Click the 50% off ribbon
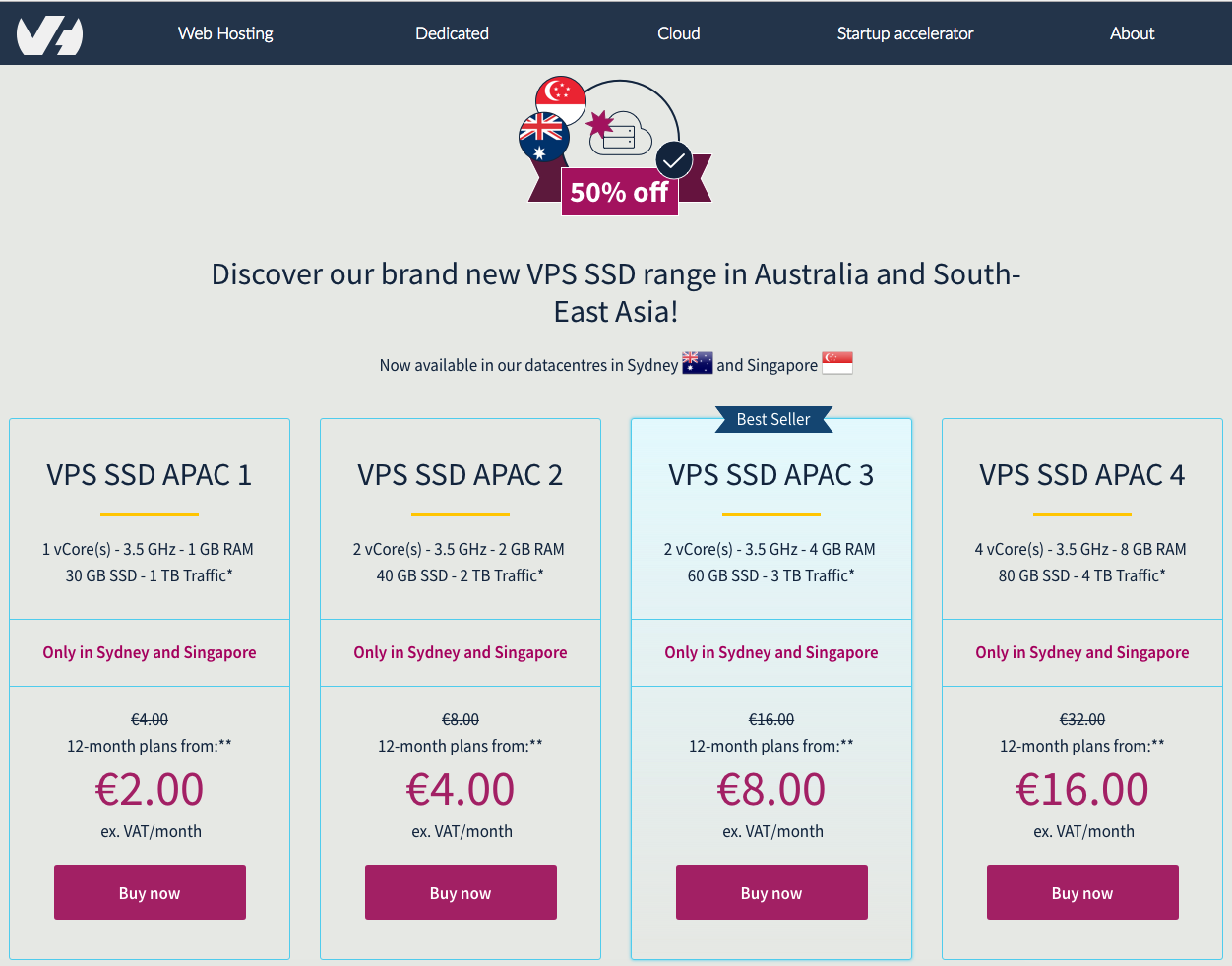Screen dimensions: 1232x966 (619, 191)
